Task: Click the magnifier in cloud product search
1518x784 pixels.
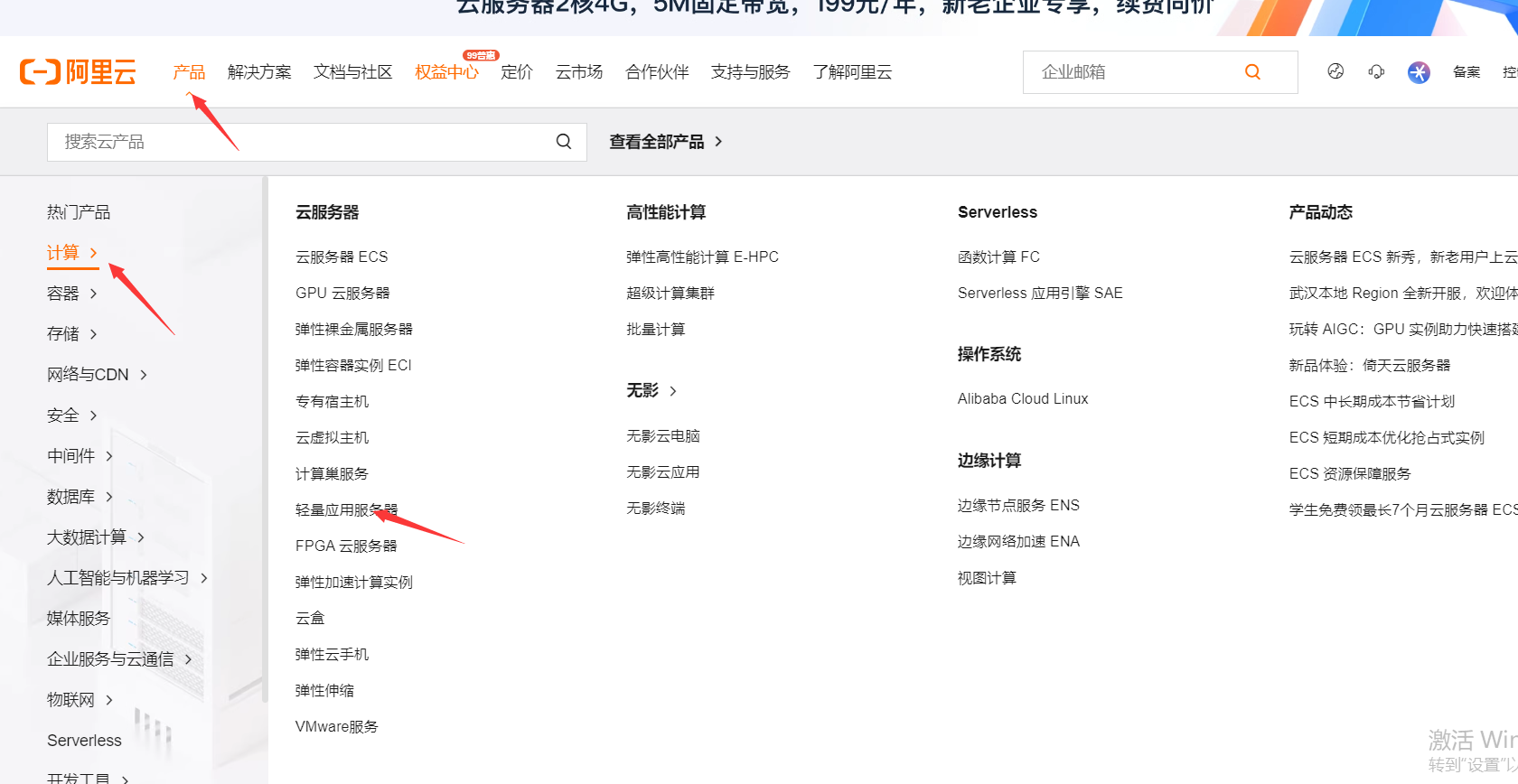Action: (564, 142)
